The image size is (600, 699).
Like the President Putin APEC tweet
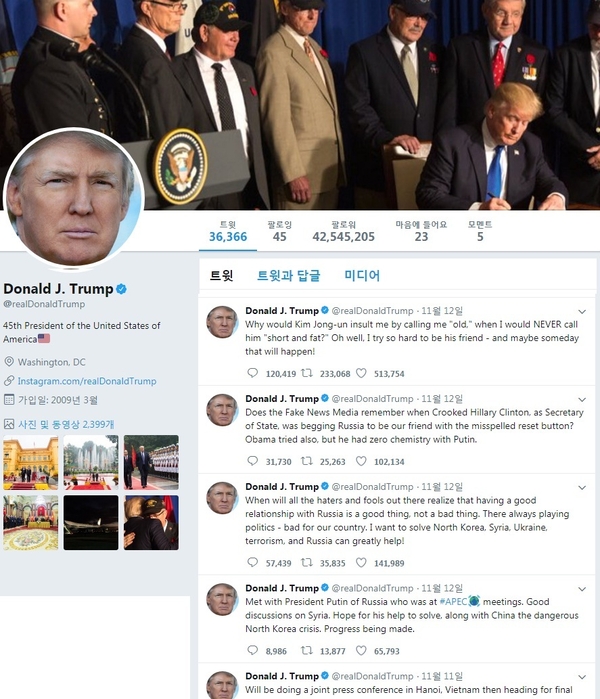tap(361, 650)
